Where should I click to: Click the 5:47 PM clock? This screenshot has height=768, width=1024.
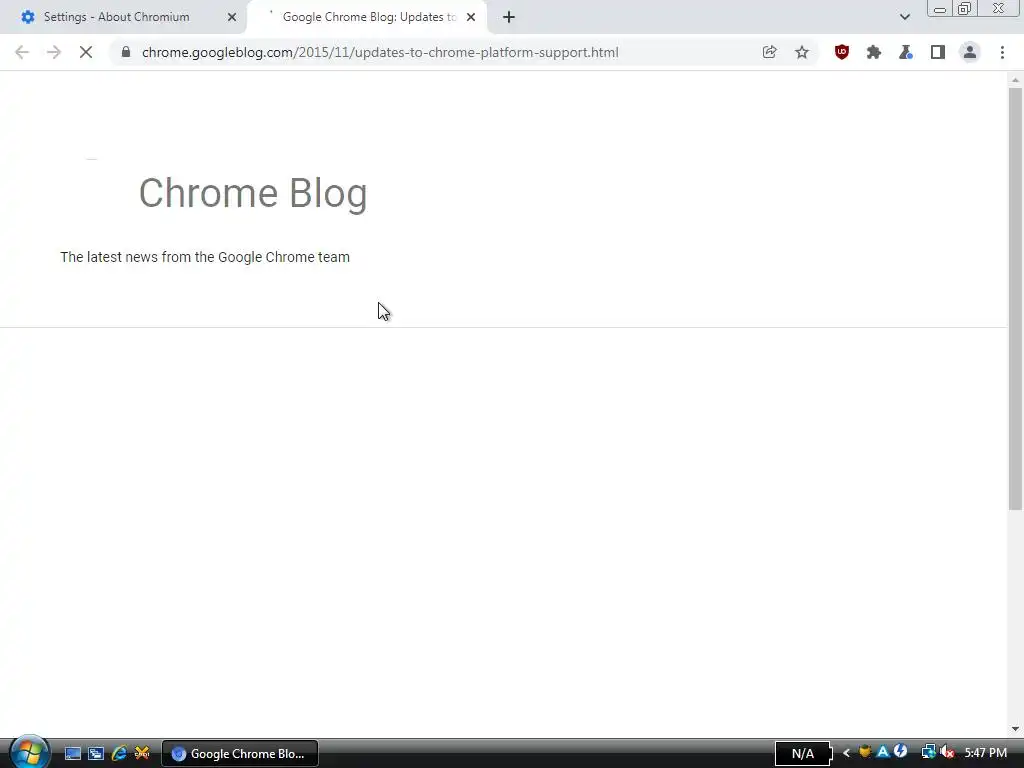985,753
